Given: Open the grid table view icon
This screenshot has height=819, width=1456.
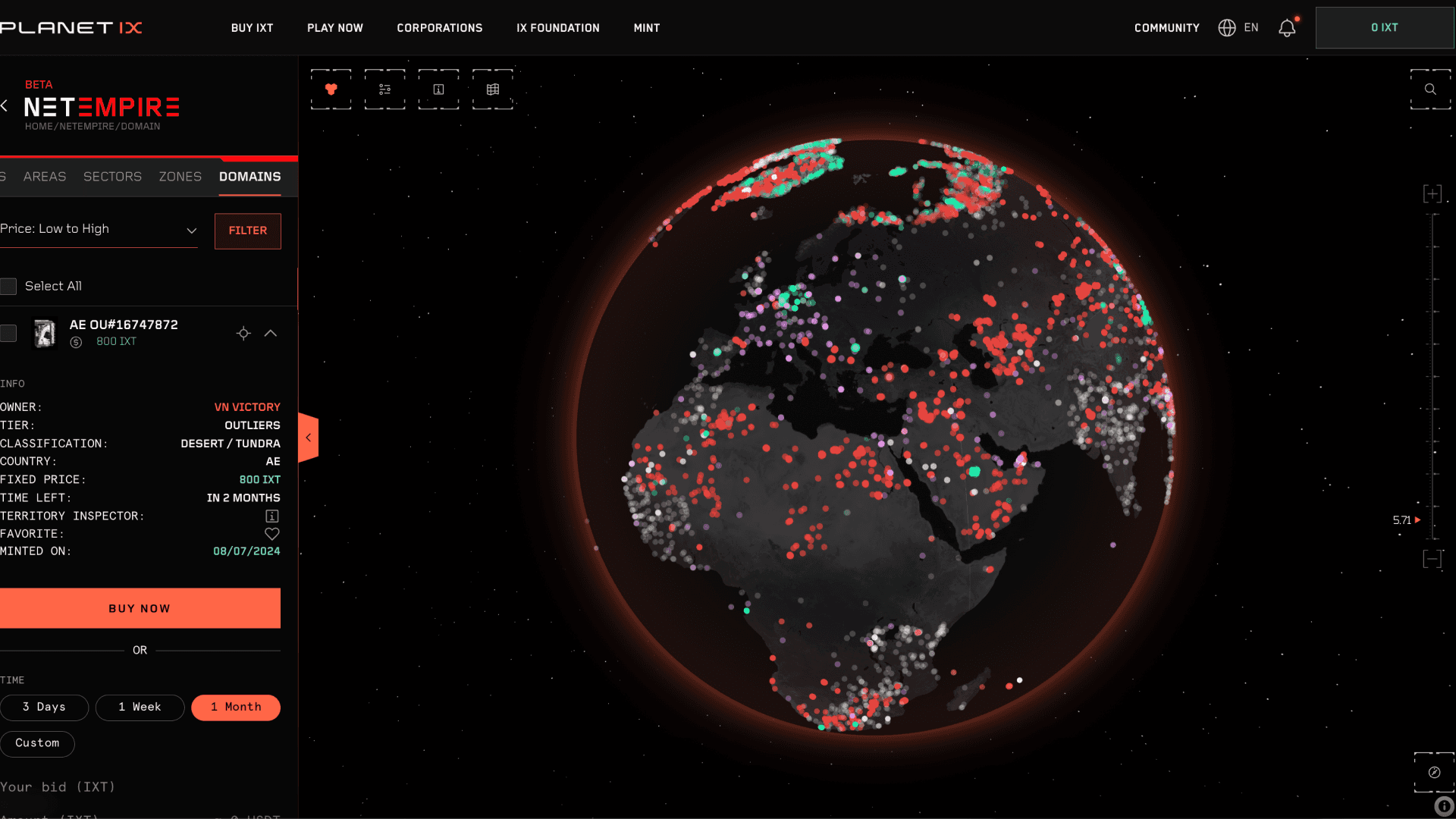Looking at the screenshot, I should pyautogui.click(x=493, y=89).
